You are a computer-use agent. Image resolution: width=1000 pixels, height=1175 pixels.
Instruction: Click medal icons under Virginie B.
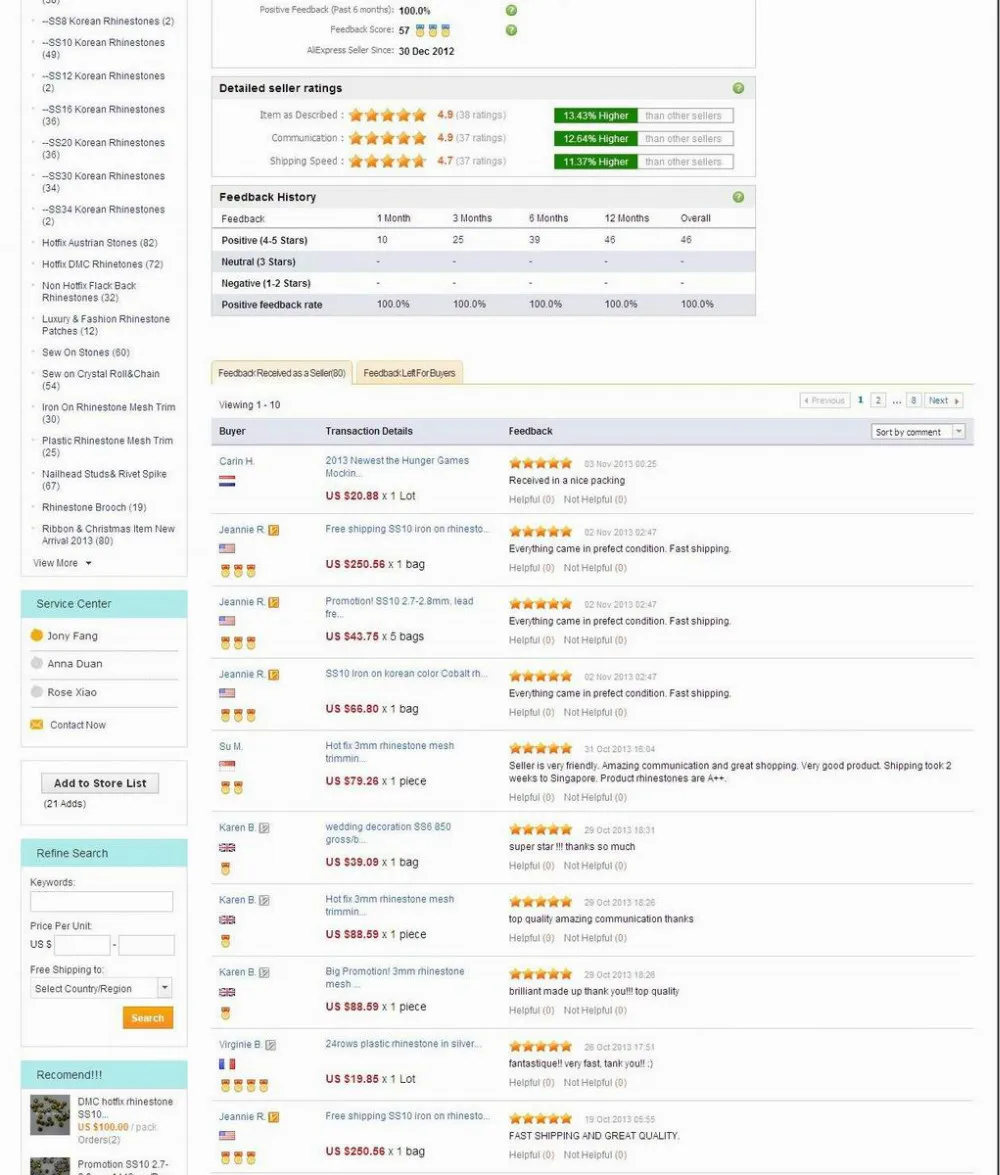point(244,1085)
